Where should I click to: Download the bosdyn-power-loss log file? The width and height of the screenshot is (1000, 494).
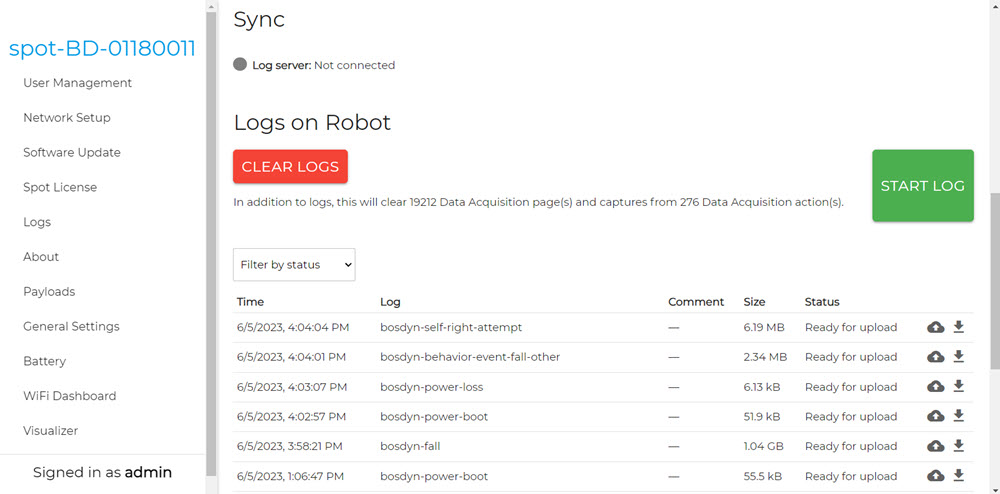[x=958, y=386]
